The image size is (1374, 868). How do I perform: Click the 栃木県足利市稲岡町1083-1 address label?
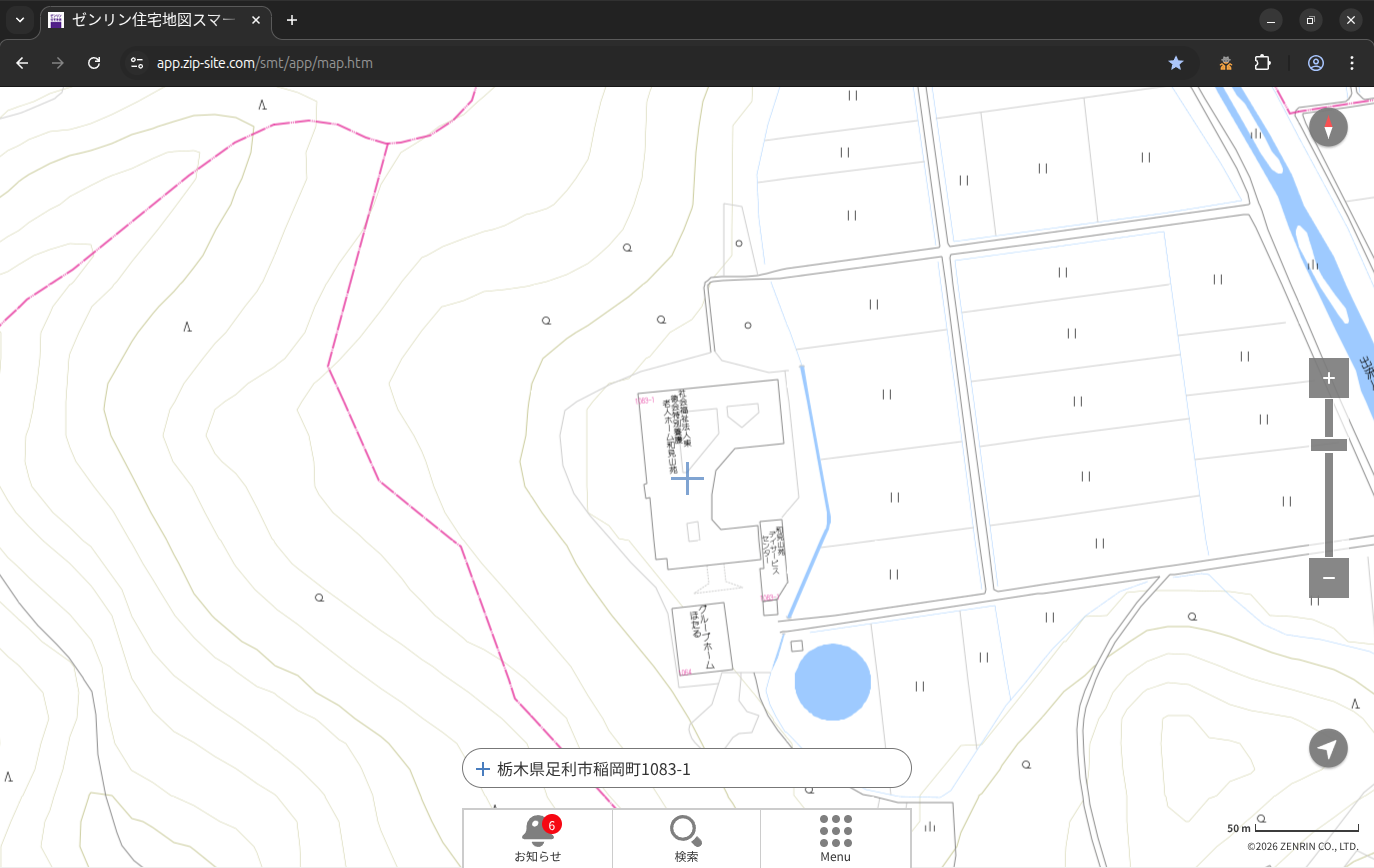click(594, 769)
